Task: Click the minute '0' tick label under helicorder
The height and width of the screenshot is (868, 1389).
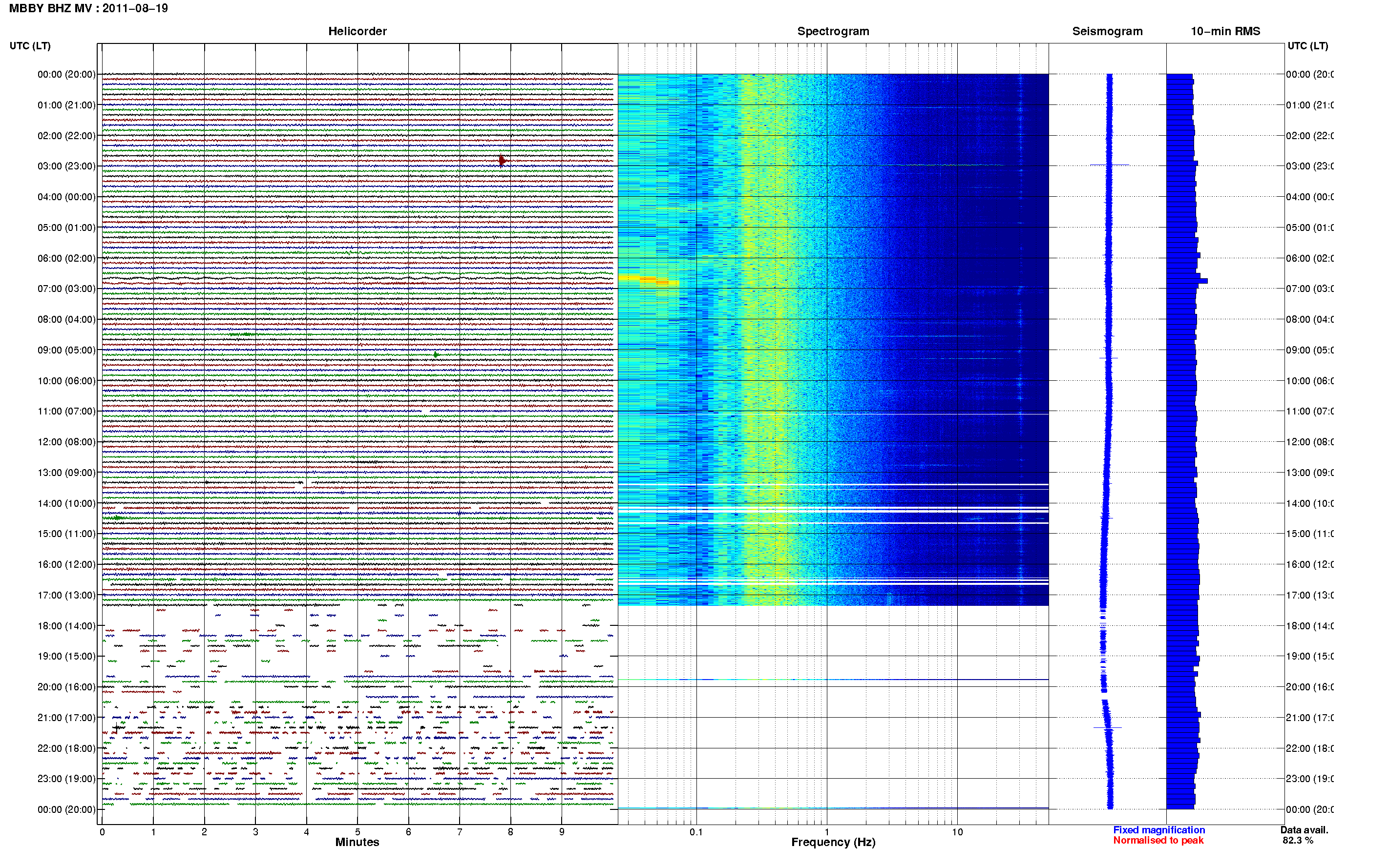Action: coord(102,832)
